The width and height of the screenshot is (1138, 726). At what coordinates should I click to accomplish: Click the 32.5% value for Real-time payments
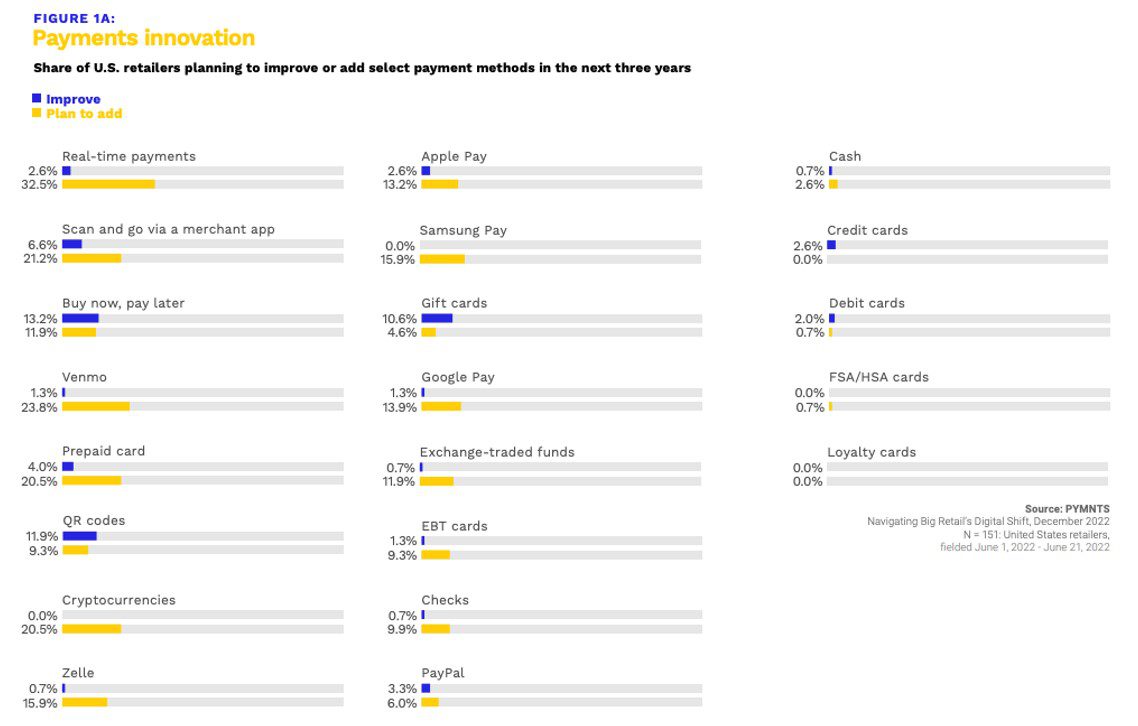tap(41, 185)
